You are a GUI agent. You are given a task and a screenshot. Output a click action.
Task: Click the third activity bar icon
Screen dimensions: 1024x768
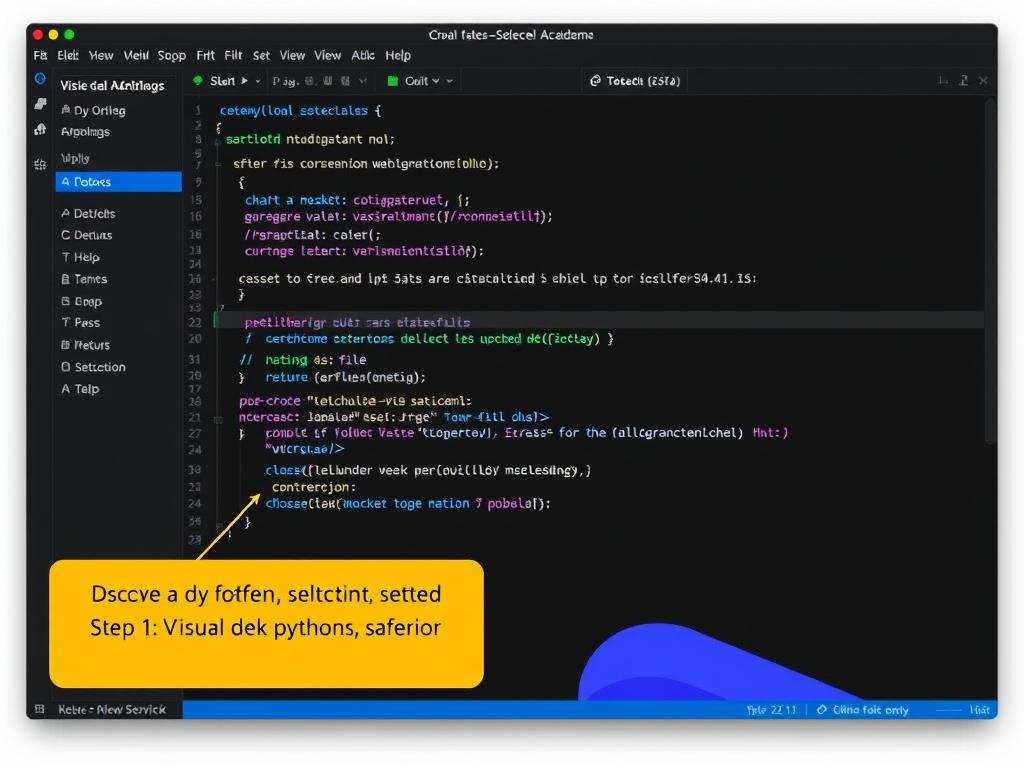40,129
